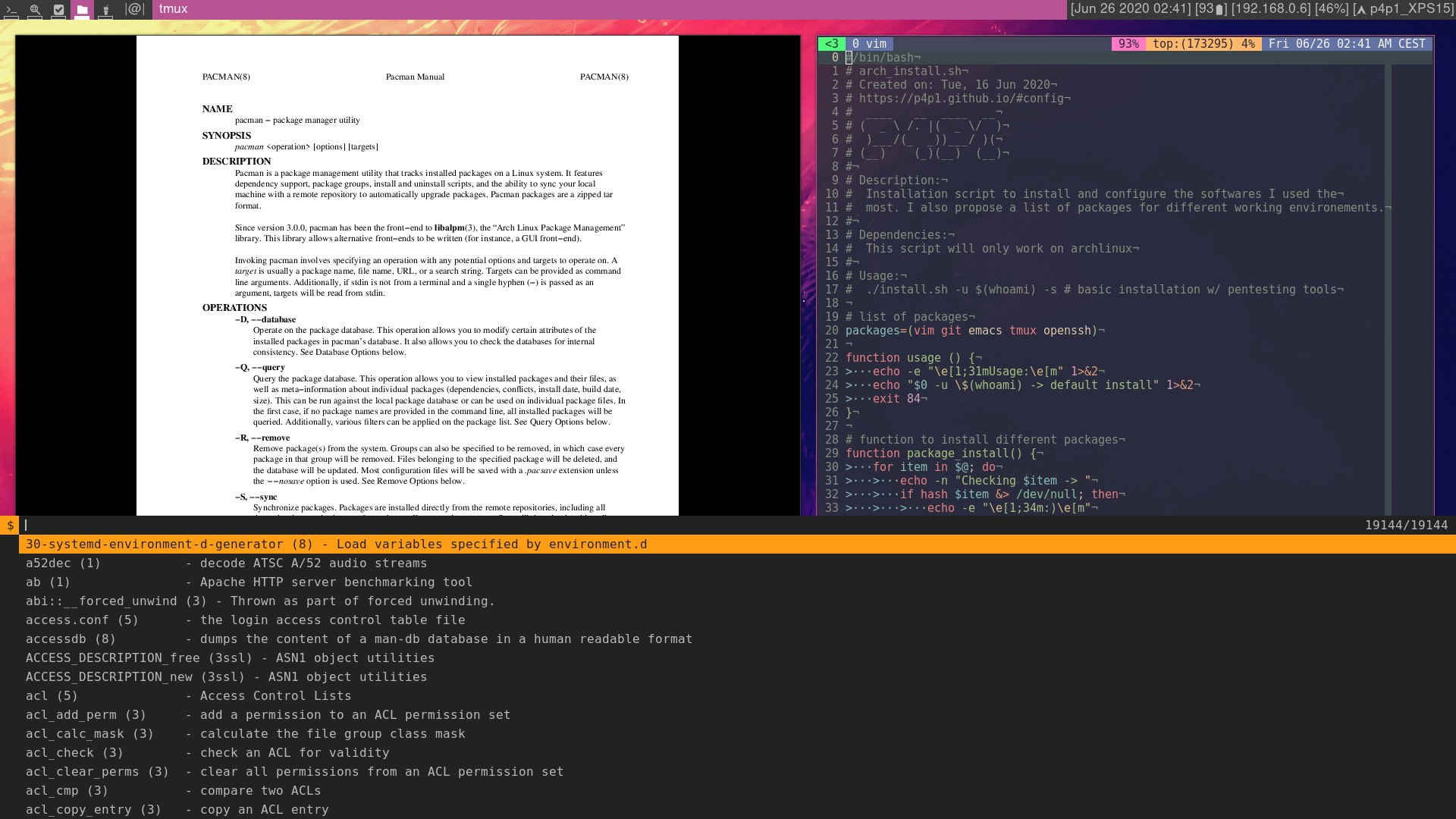
Task: Click the 93% indicator in tmux status bar
Action: point(1129,44)
